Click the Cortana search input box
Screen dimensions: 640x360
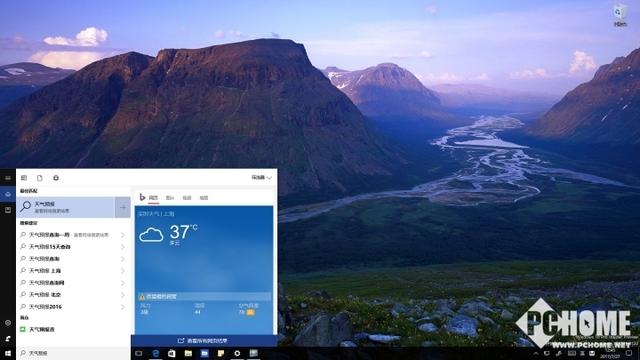[x=73, y=353]
